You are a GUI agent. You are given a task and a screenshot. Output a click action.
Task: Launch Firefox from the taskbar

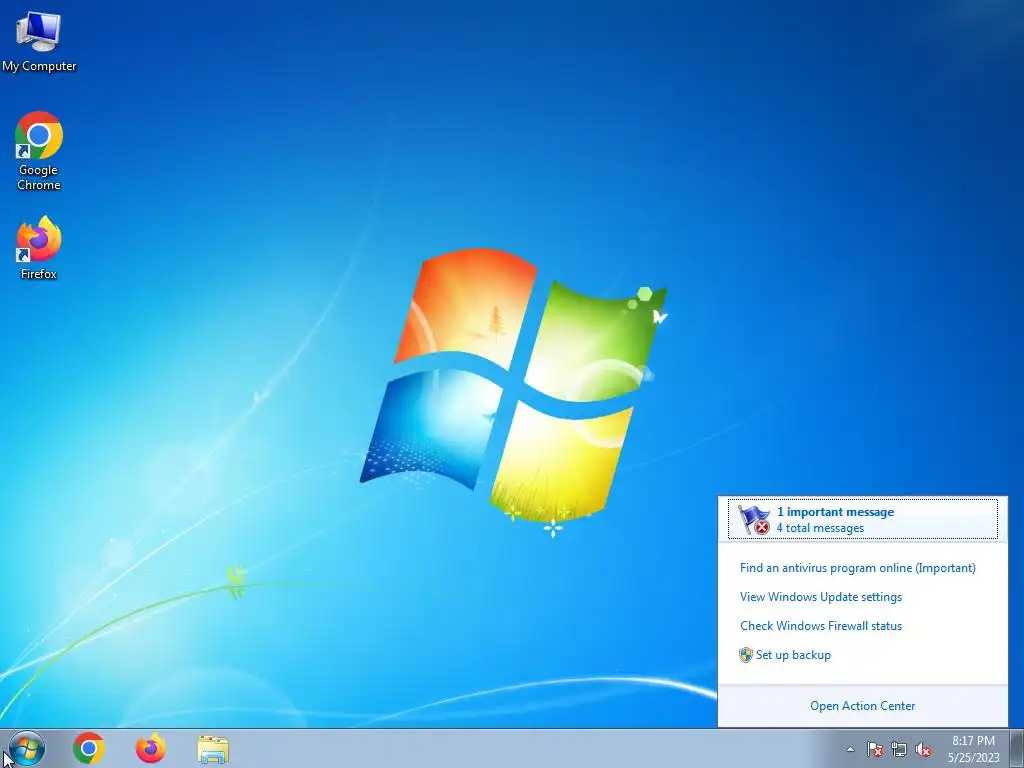(150, 748)
